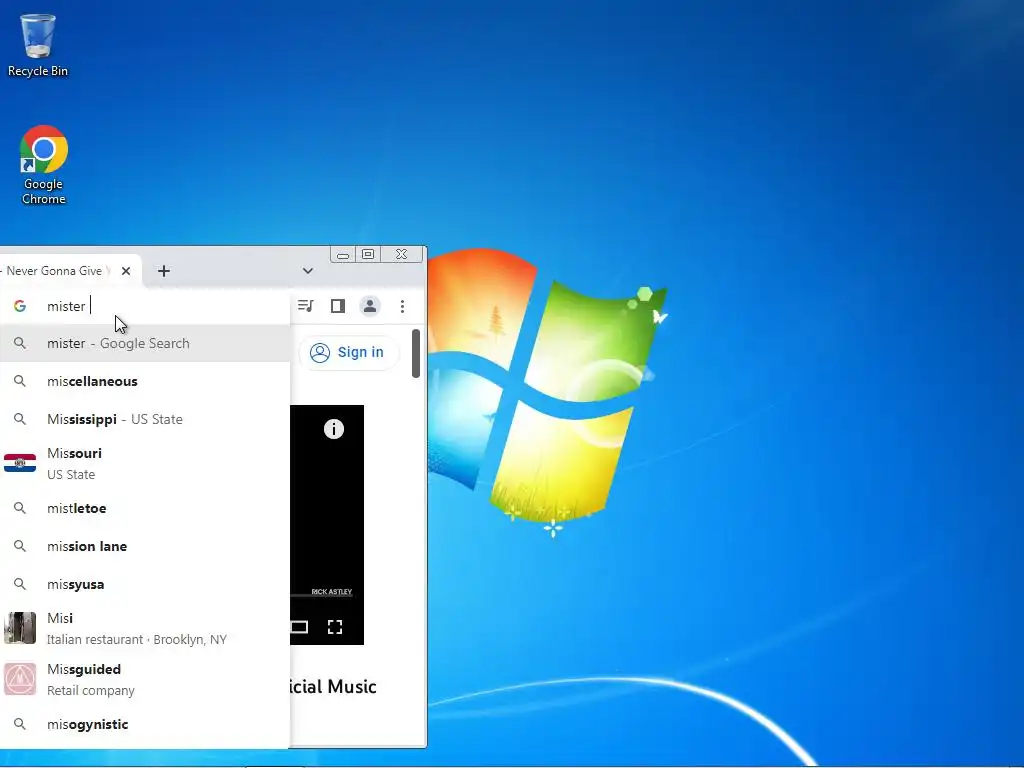
Task: Choose the 'mistletoe' suggestion
Action: coord(145,508)
